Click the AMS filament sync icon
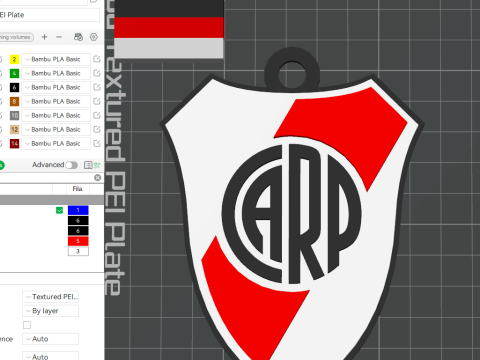The image size is (480, 360). 78,37
